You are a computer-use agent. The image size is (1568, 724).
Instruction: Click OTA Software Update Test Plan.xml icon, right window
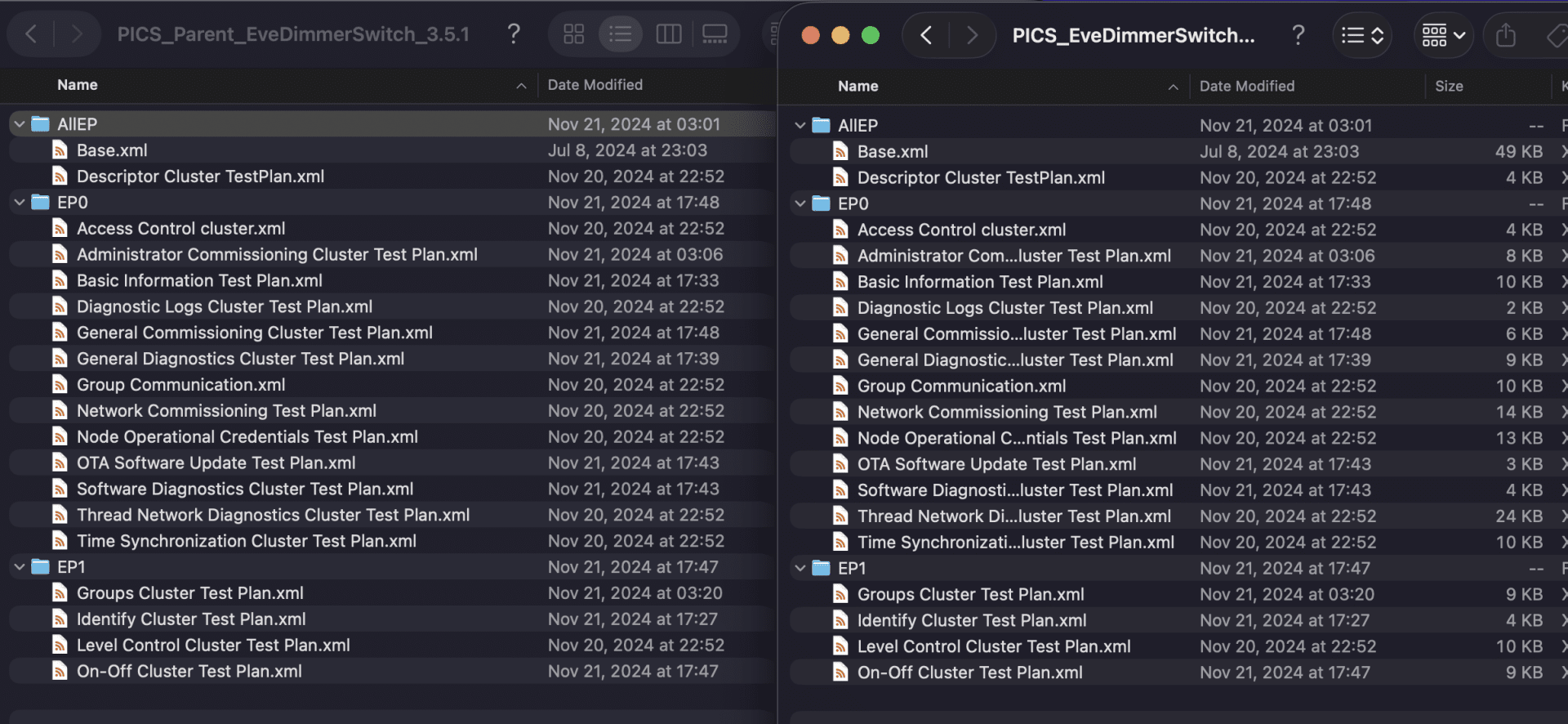pos(840,464)
